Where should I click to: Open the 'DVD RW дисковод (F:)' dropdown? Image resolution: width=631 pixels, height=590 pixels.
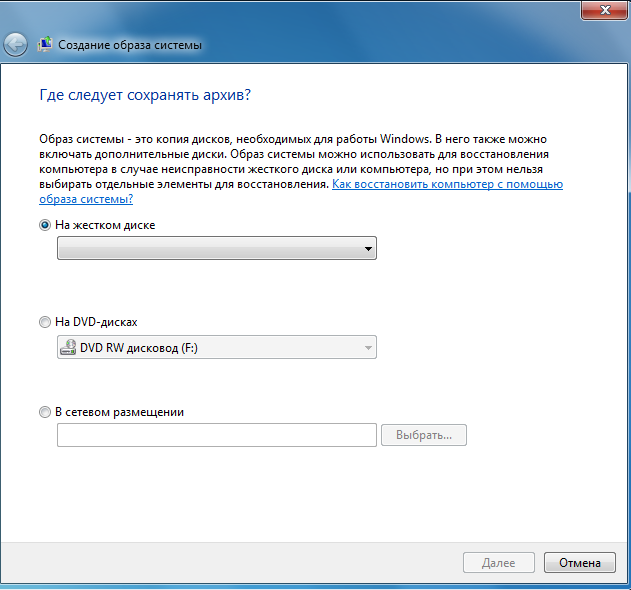pos(215,348)
